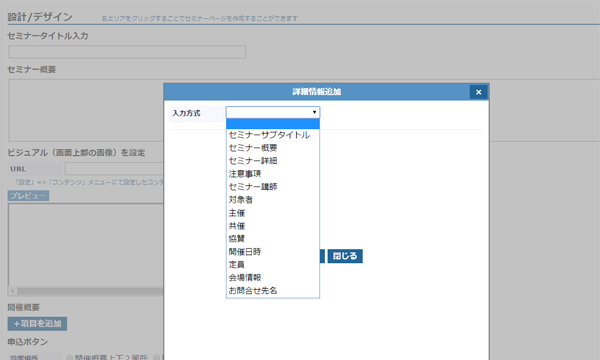Pick 協賛 from the dropdown list

pos(273,239)
